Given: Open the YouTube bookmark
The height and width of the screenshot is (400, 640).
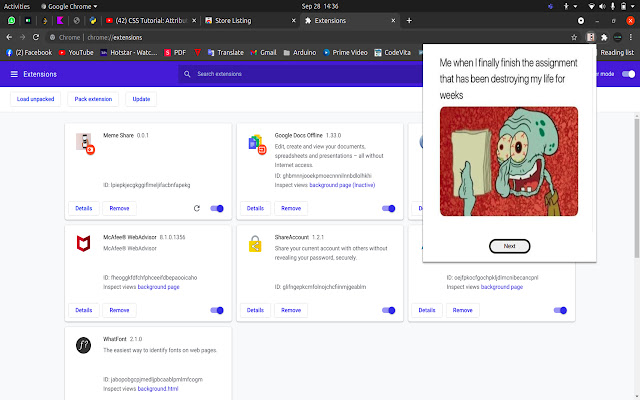Looking at the screenshot, I should (76, 52).
